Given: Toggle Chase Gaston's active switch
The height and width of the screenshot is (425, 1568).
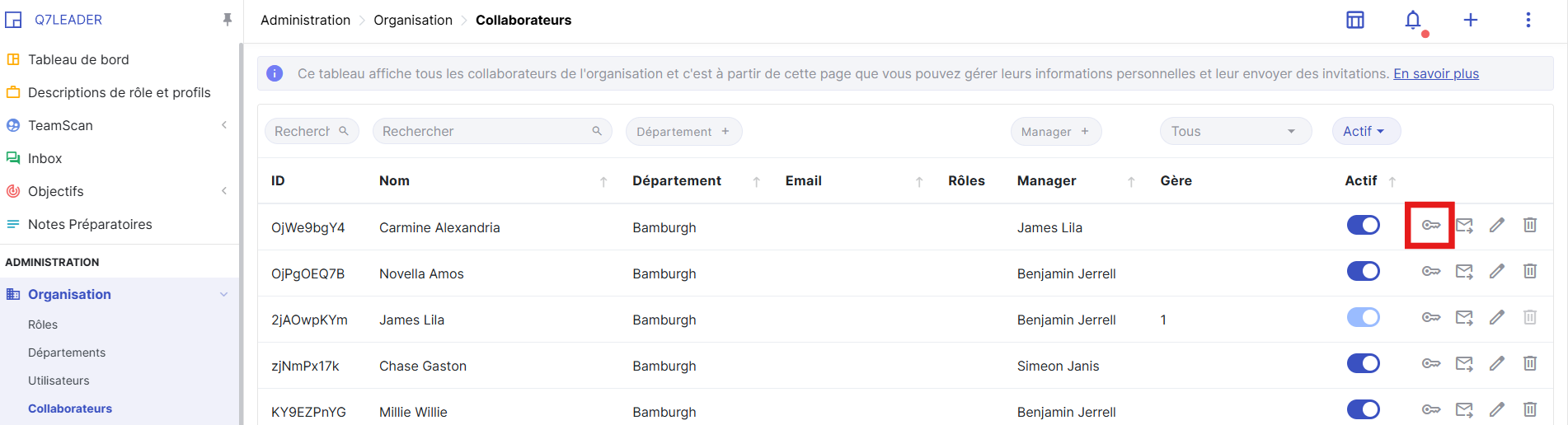Looking at the screenshot, I should click(x=1363, y=363).
